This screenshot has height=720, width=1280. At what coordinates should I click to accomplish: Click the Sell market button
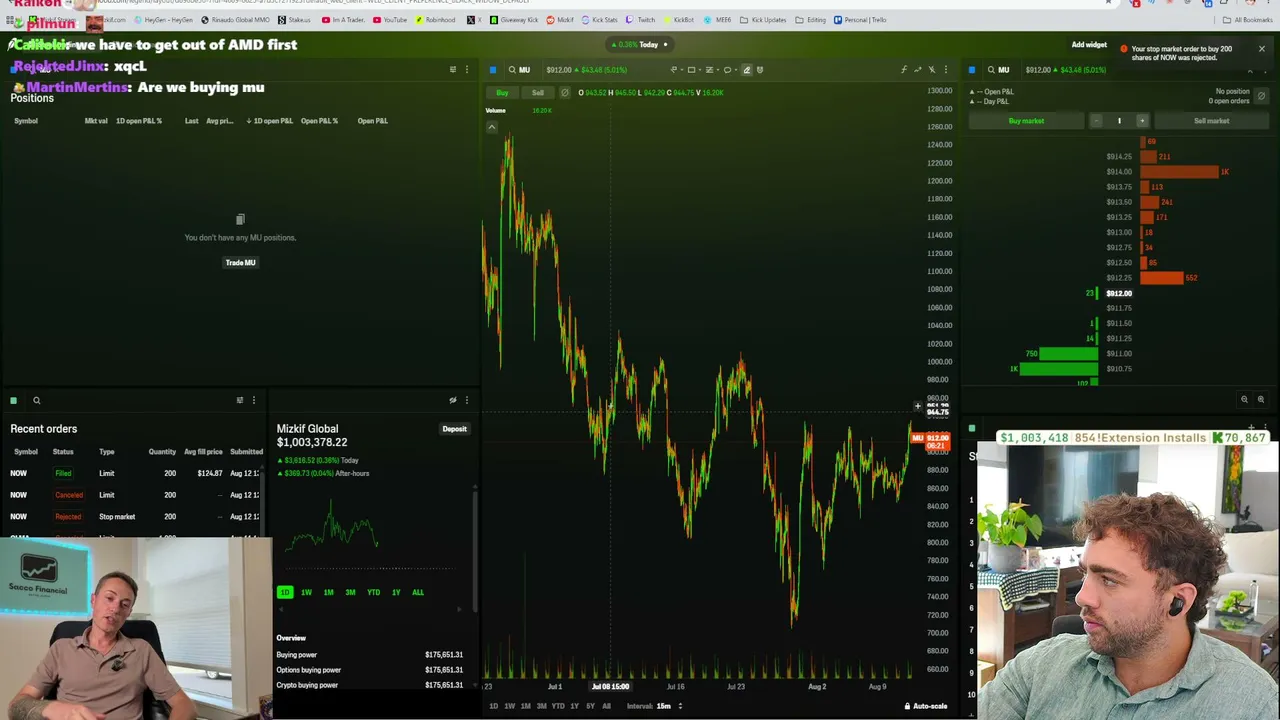[1211, 121]
